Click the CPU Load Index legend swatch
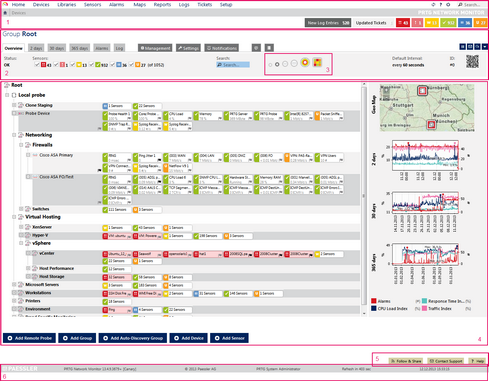Viewport: 489px width, 382px height. coord(374,309)
